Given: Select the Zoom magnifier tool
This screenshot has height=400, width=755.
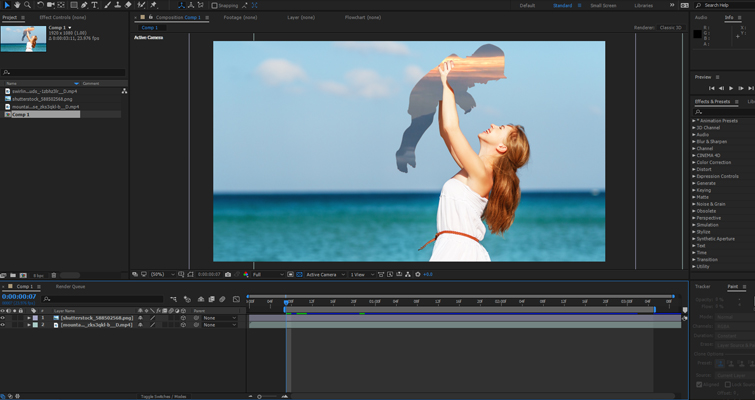Looking at the screenshot, I should tap(27, 5).
